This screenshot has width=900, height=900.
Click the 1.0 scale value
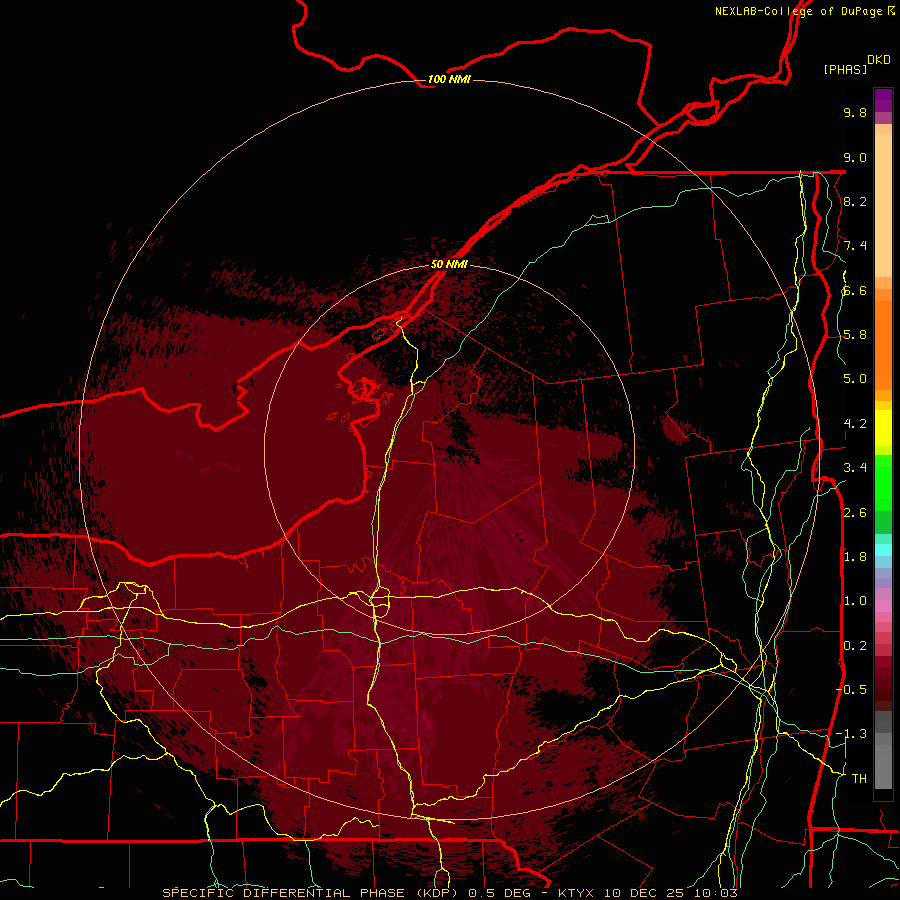point(855,601)
